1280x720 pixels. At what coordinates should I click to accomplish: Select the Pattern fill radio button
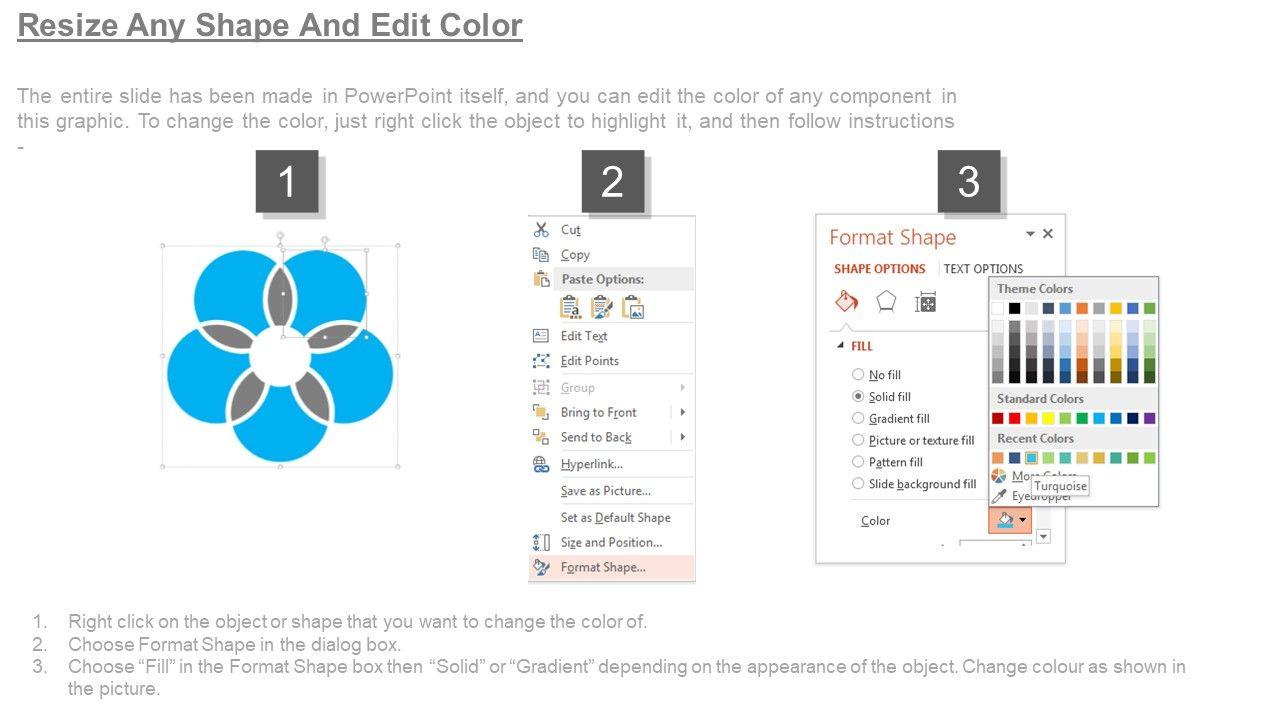pyautogui.click(x=858, y=462)
